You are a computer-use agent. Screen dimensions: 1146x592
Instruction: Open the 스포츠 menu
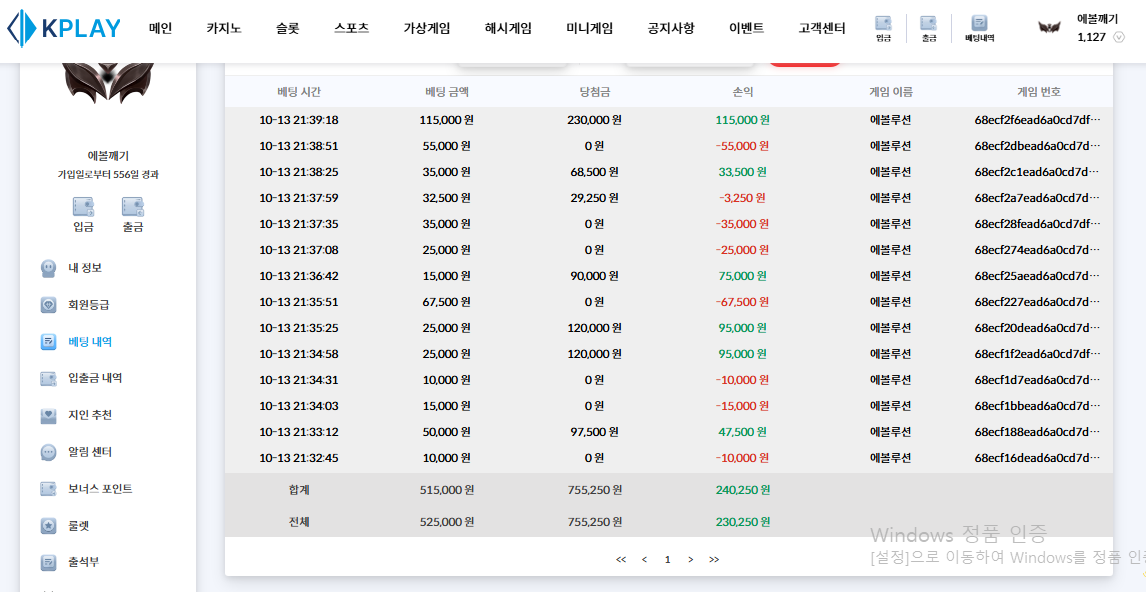tap(351, 28)
